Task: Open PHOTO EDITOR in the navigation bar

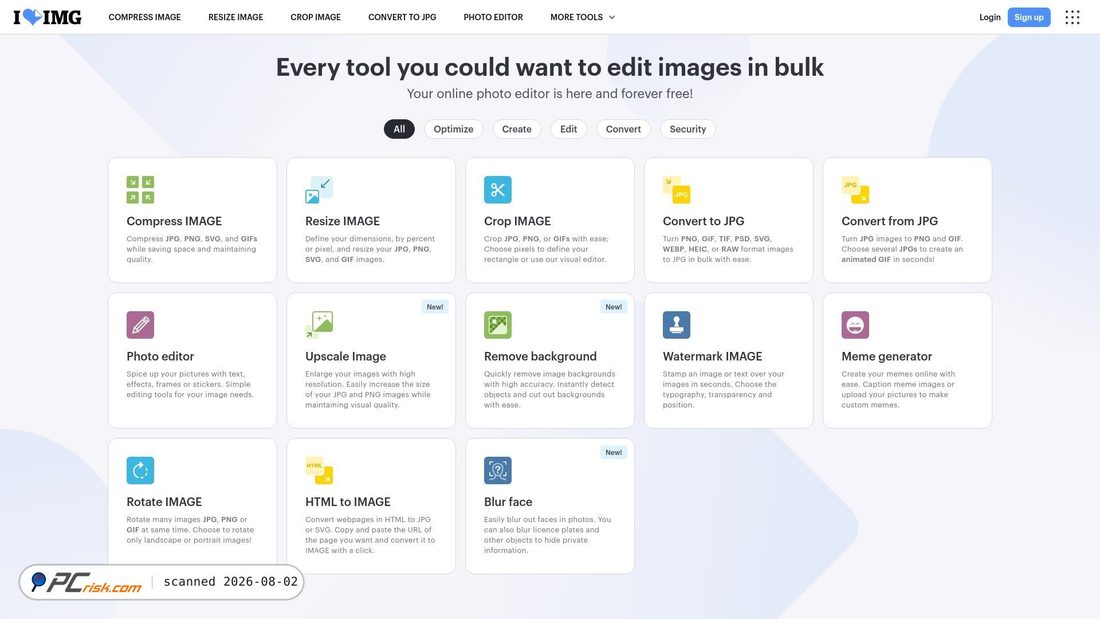Action: (x=493, y=17)
